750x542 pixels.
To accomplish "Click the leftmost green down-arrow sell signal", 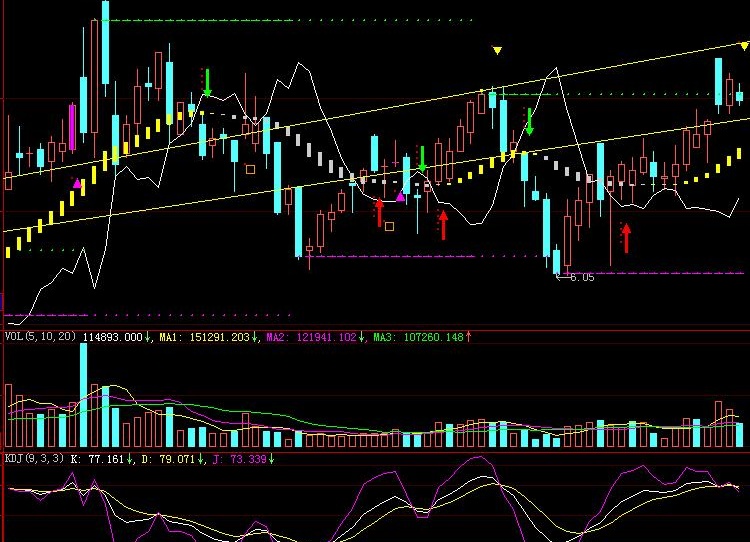I will [207, 83].
